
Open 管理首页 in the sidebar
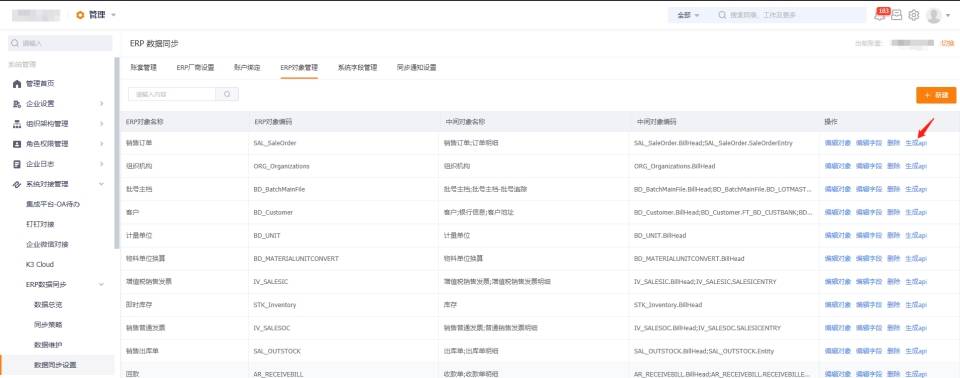(x=40, y=84)
